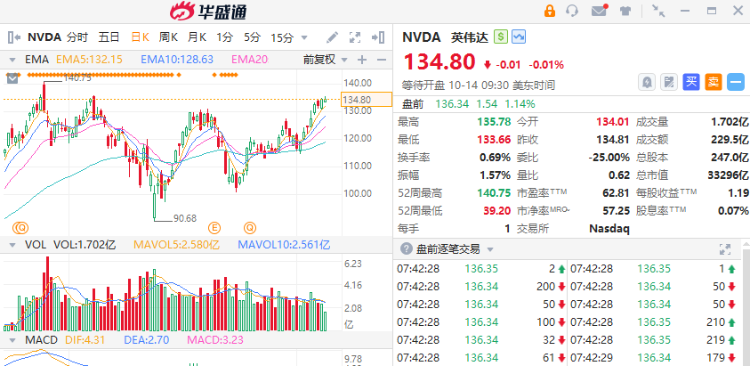Click the orange 卖 sell button
Screen dimensions: 750x366
click(713, 82)
